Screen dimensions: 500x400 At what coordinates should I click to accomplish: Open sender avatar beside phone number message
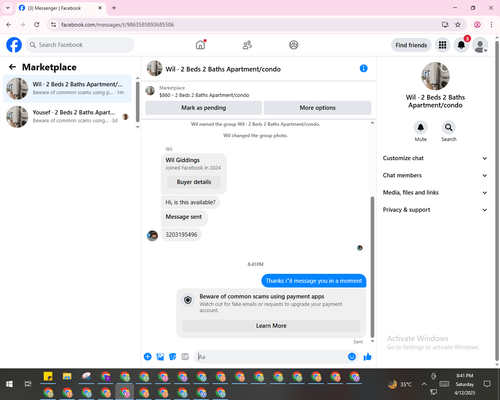pos(152,235)
